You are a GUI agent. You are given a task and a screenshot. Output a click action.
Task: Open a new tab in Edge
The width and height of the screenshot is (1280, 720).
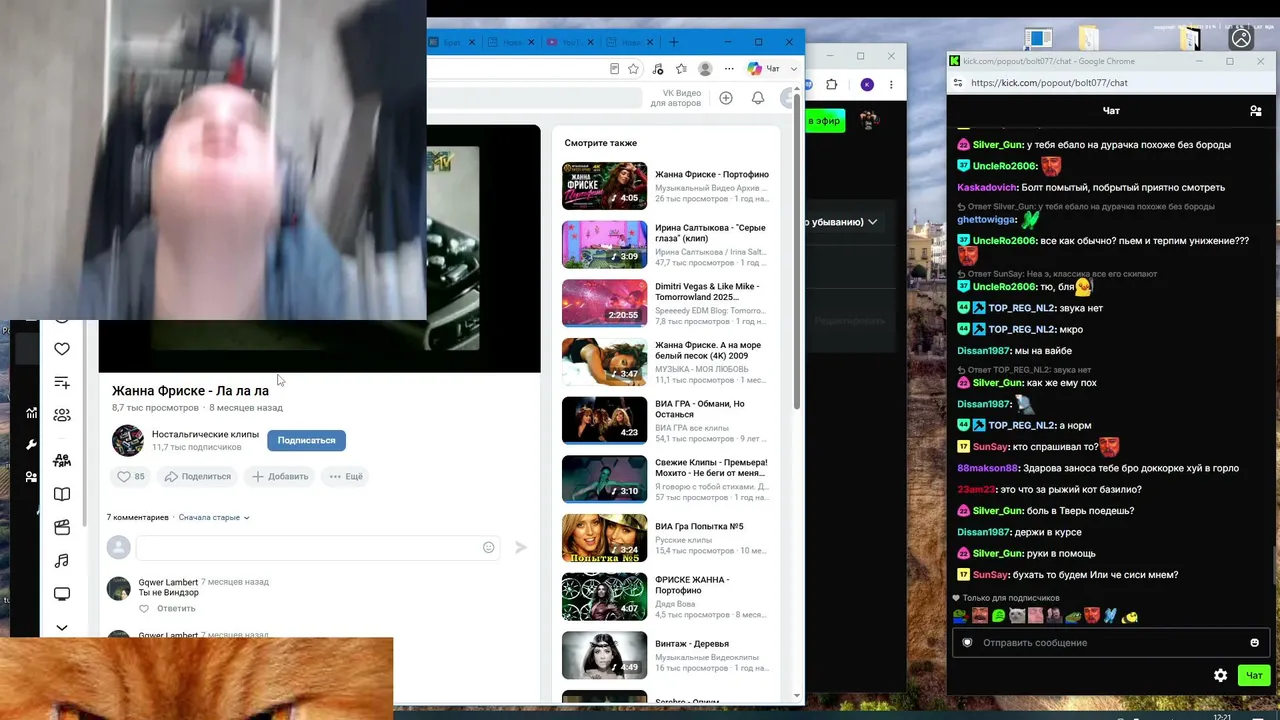pos(674,42)
